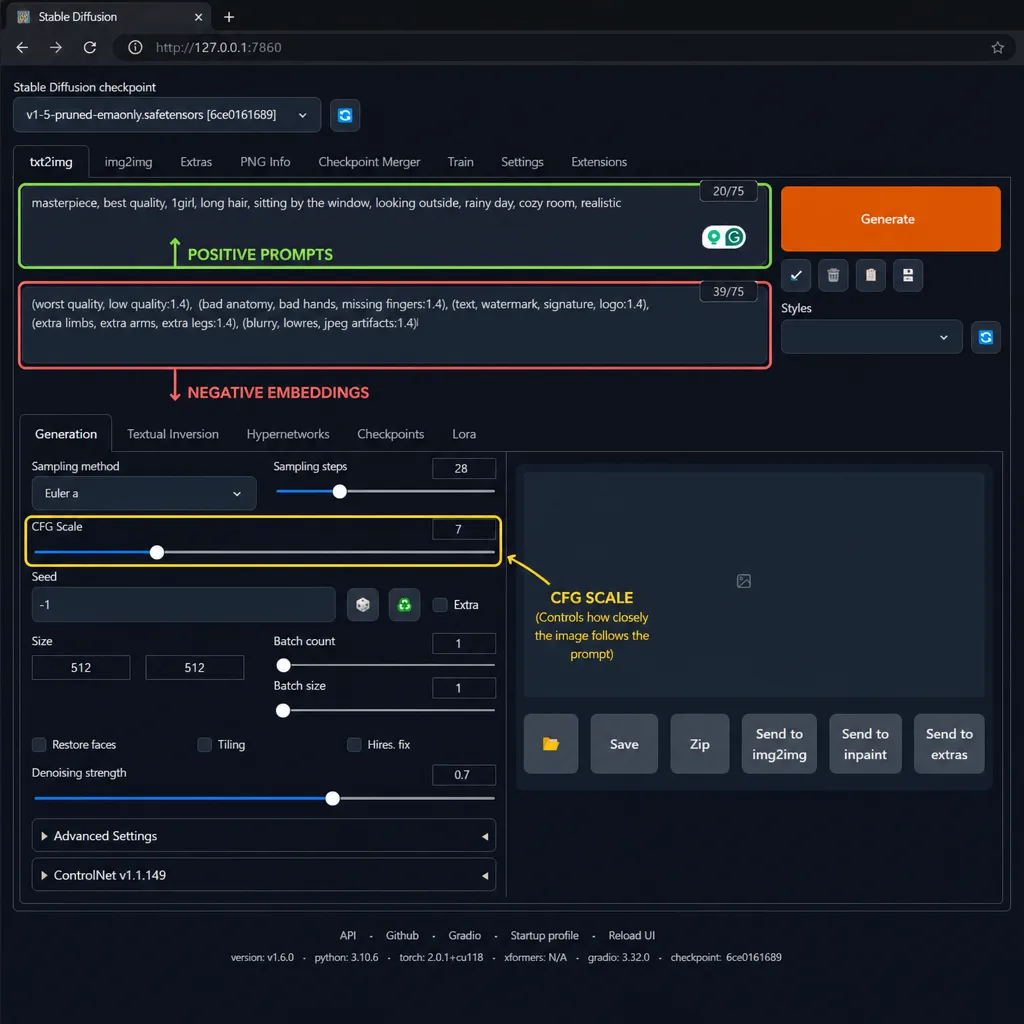Open the Lora sub-tab
1024x1024 pixels.
click(464, 434)
